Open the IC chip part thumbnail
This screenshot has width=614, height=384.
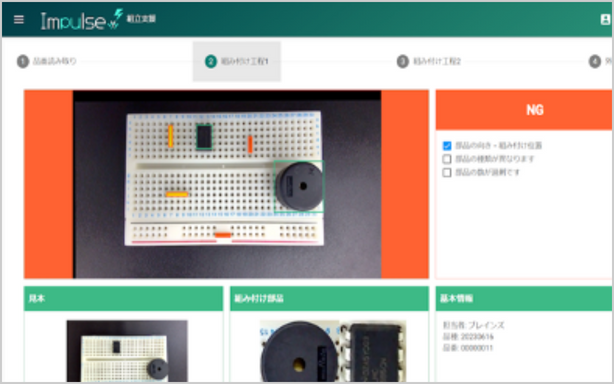click(x=374, y=351)
